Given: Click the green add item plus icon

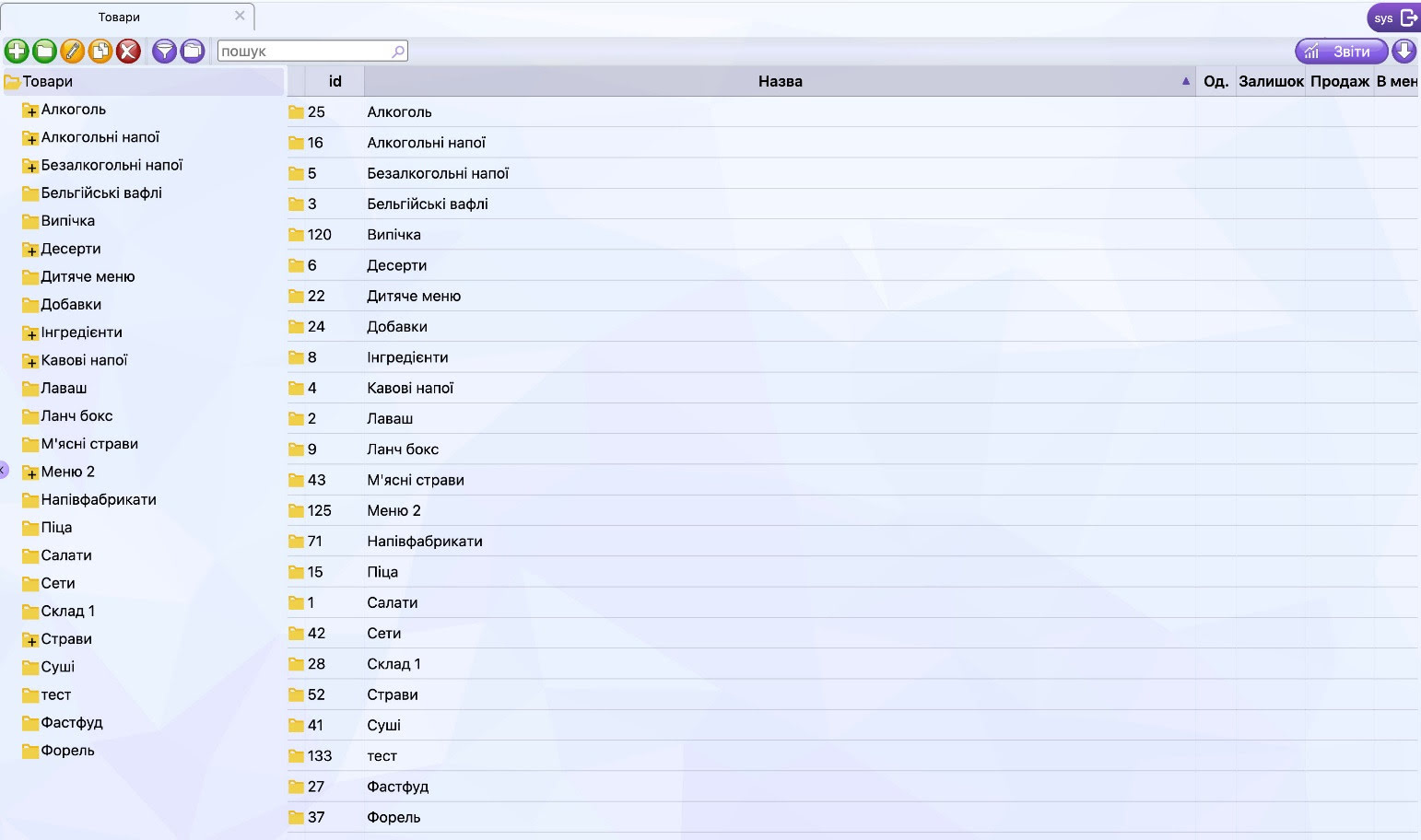Looking at the screenshot, I should (17, 52).
